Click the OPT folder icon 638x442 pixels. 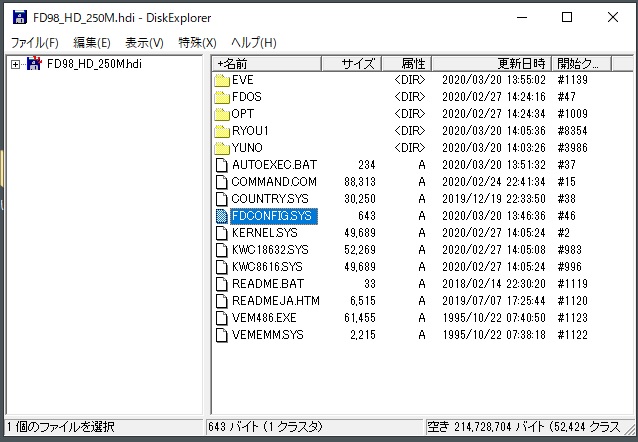(x=222, y=114)
